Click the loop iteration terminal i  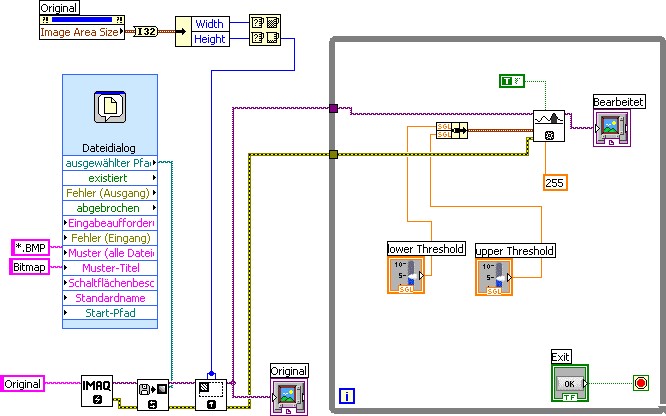(x=347, y=396)
